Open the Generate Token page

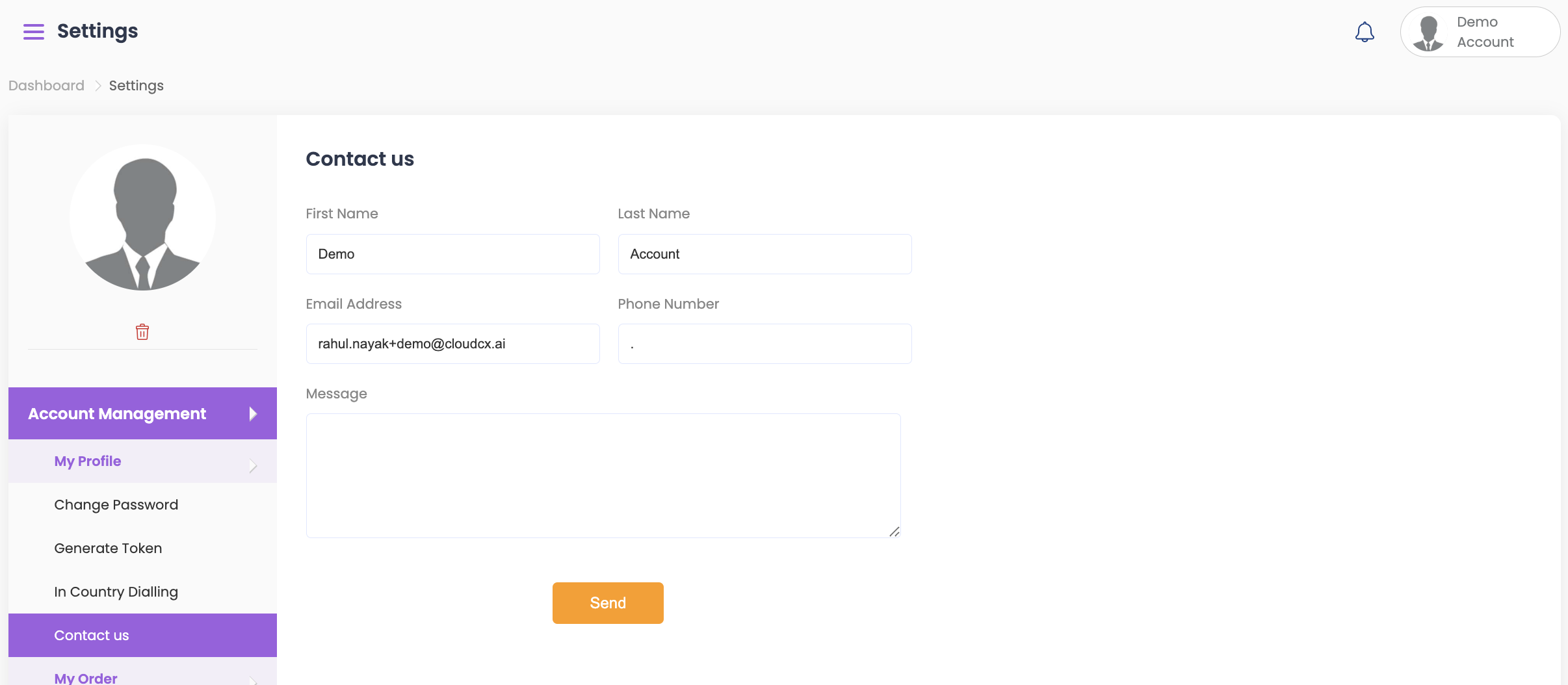click(x=108, y=549)
